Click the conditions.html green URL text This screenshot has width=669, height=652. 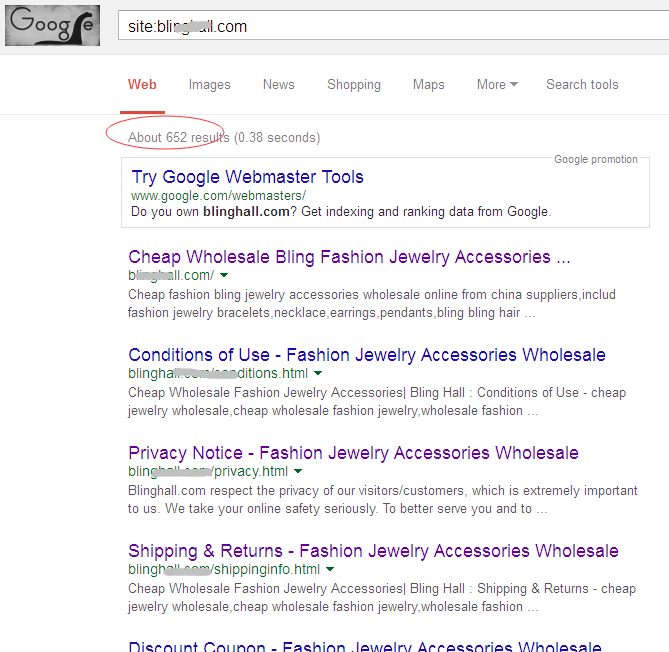(x=218, y=373)
